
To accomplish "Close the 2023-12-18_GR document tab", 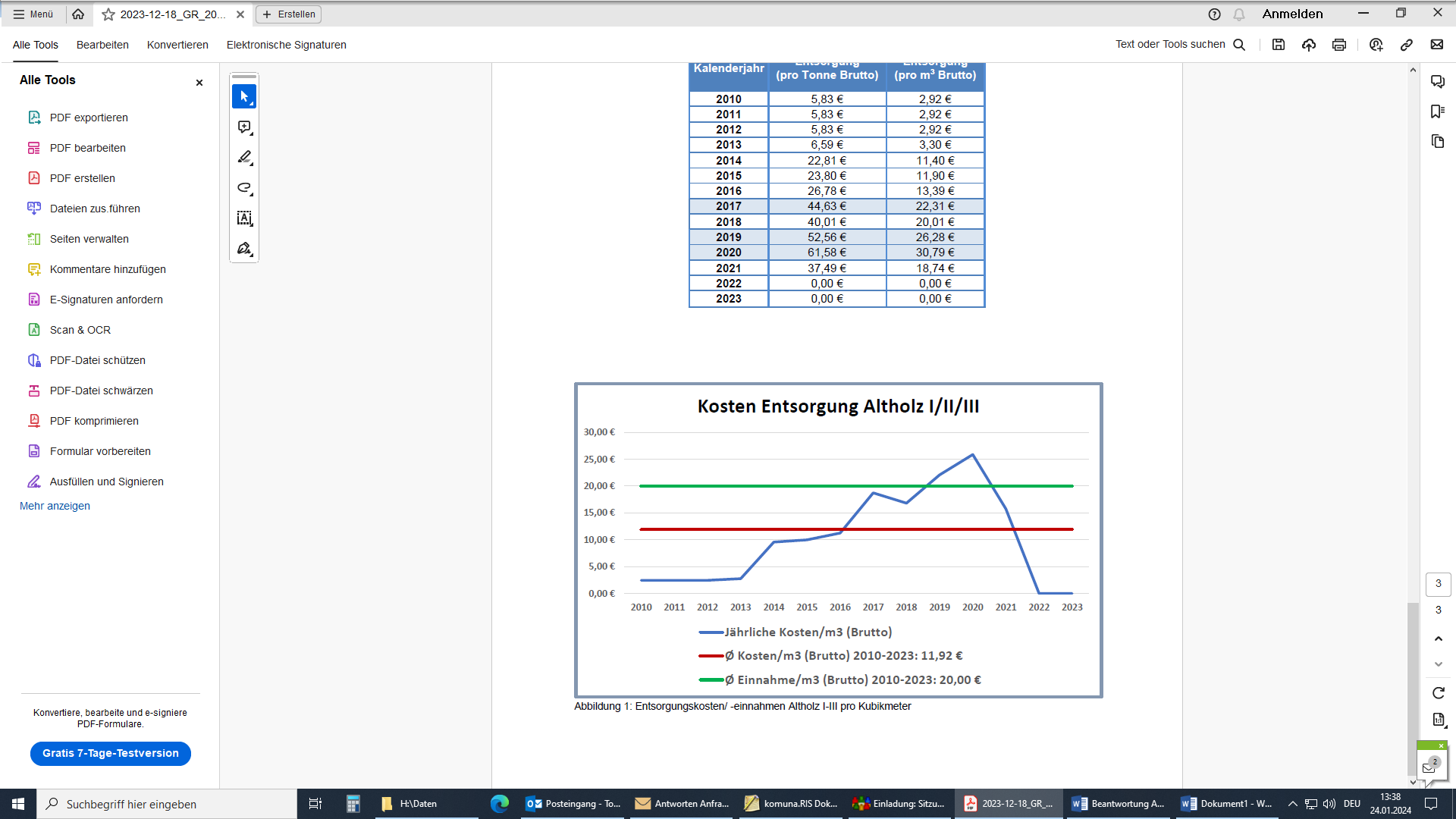I will (240, 14).
